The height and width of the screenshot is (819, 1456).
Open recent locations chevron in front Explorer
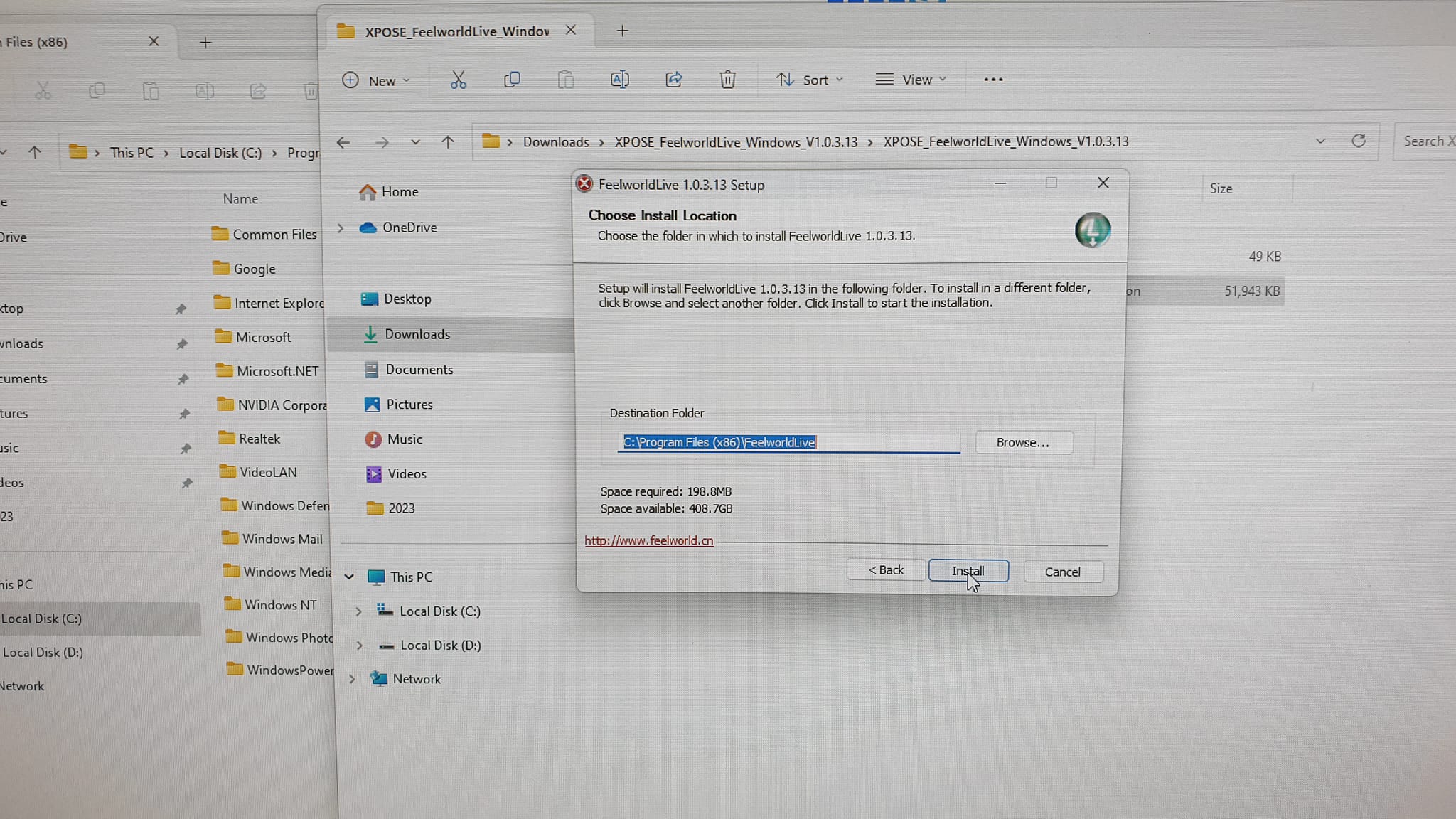(415, 142)
